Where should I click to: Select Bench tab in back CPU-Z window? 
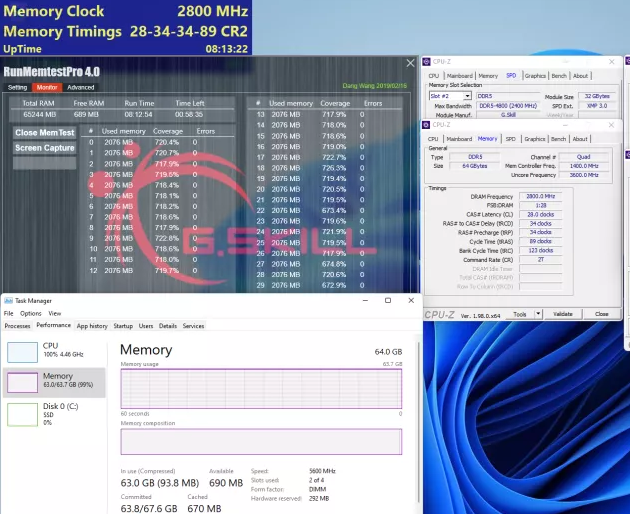[x=559, y=76]
